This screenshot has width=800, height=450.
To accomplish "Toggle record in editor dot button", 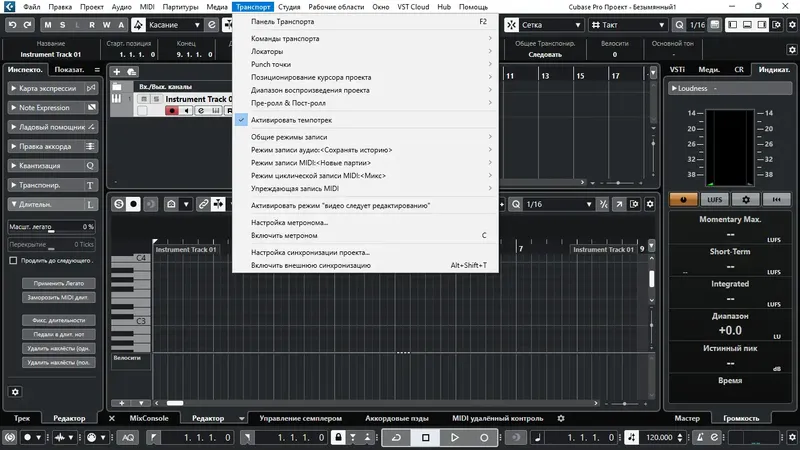I will [x=134, y=204].
